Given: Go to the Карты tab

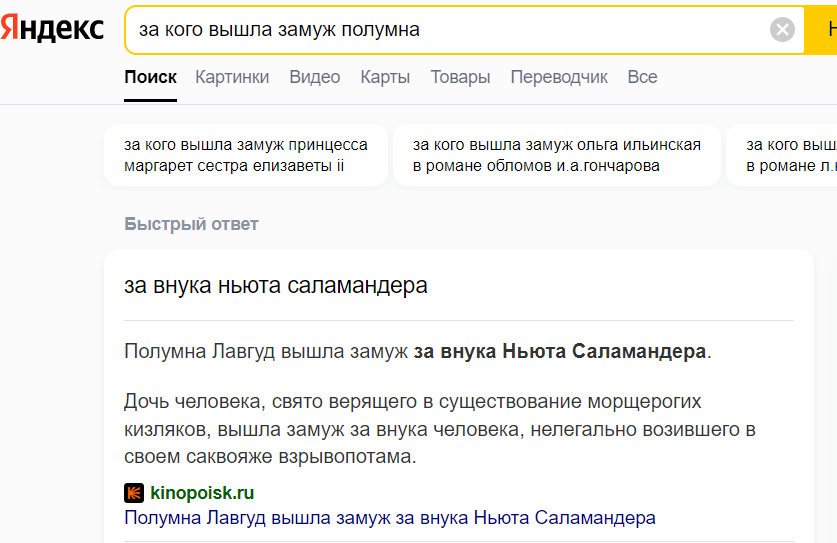Looking at the screenshot, I should 385,77.
